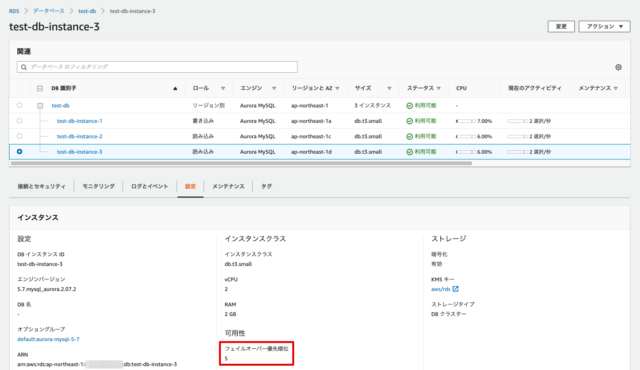Collapse all rows via header minus icon
Screen dimensions: 640x370
coord(40,88)
